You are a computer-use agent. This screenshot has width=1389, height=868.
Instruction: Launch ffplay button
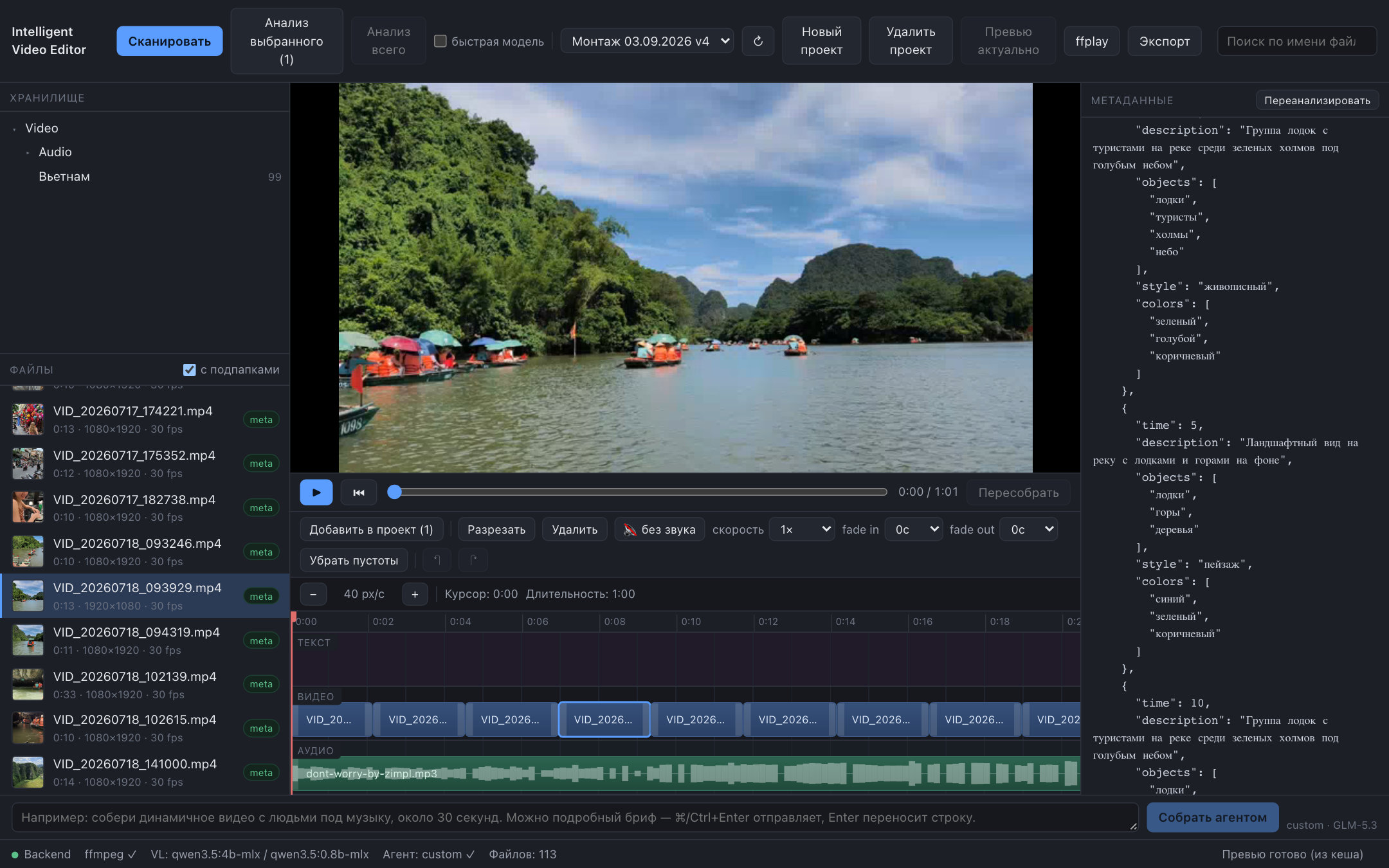1091,41
